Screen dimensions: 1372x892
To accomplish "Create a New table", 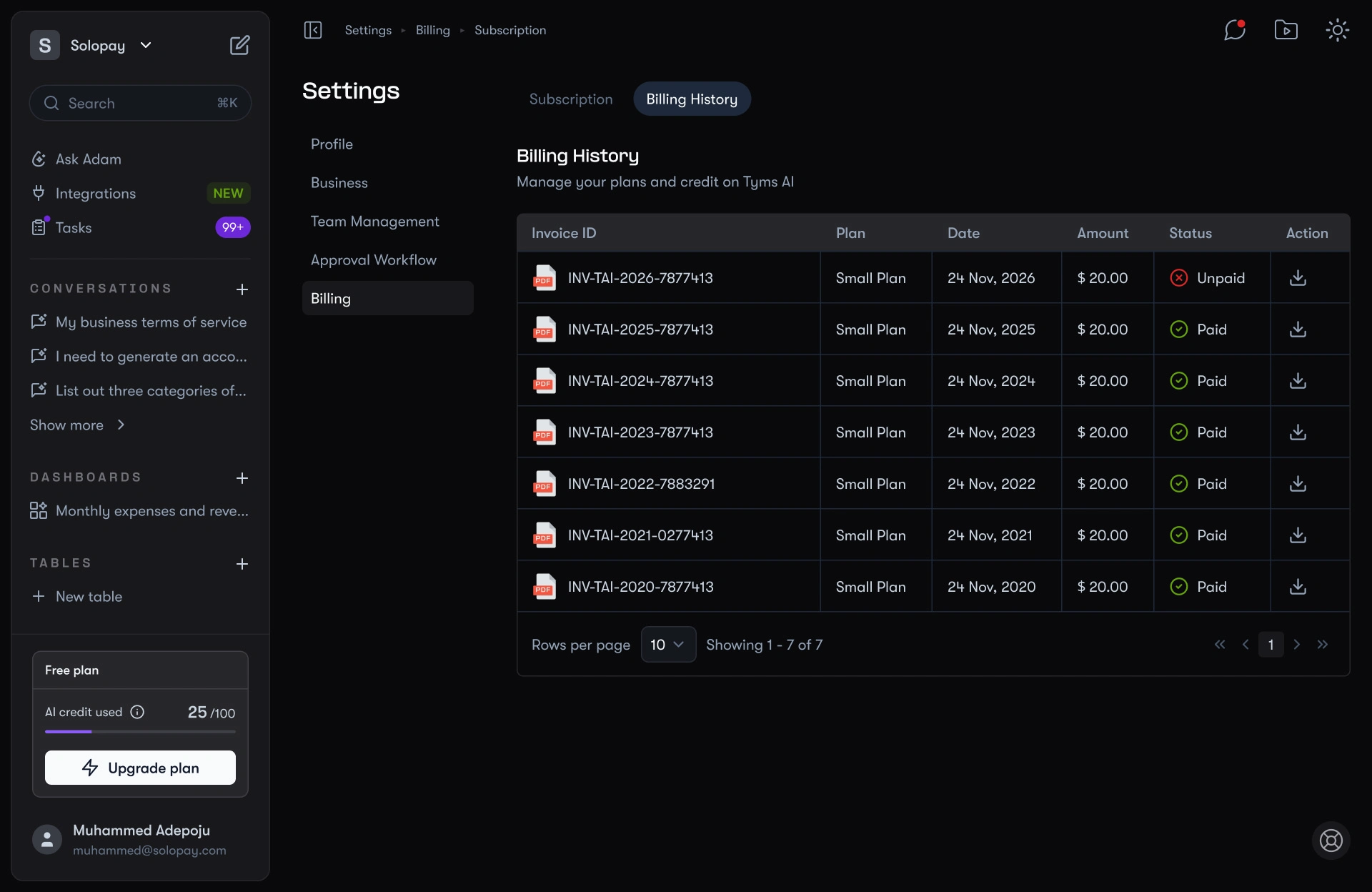I will pos(88,596).
